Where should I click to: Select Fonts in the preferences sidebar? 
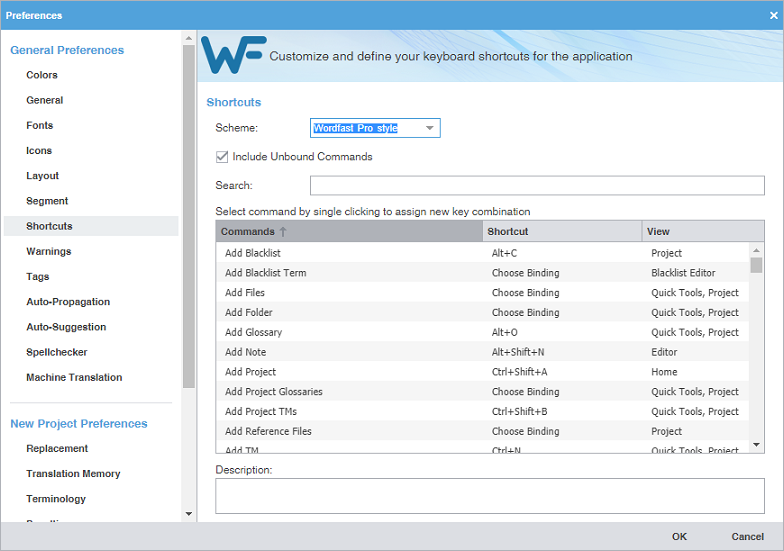40,126
